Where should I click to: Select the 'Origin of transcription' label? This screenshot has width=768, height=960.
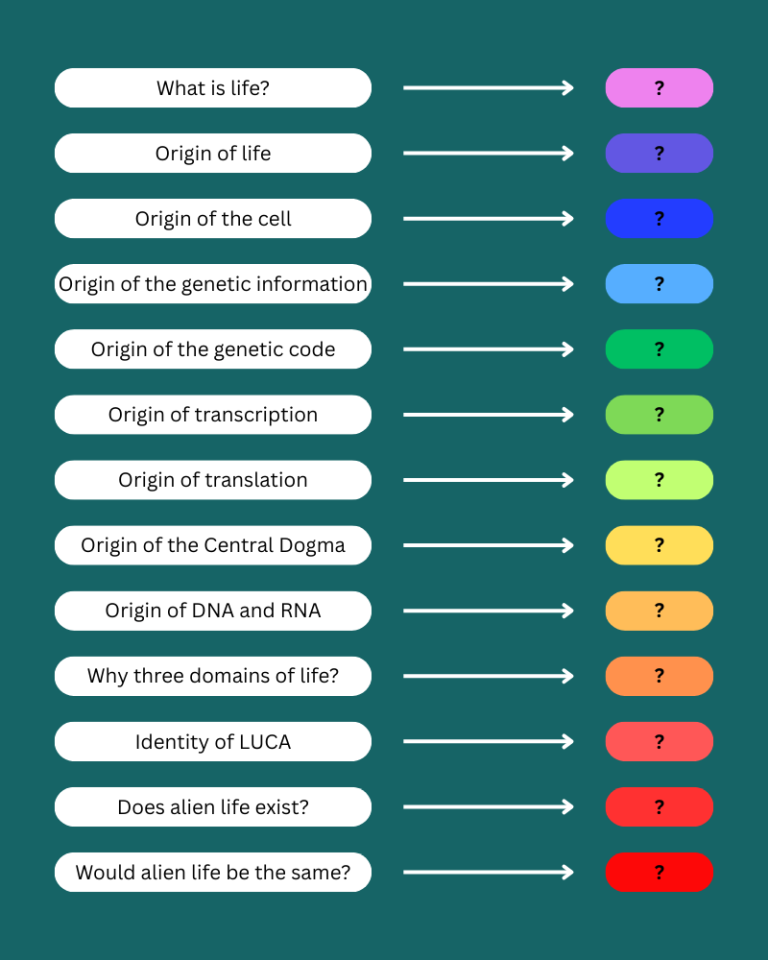click(x=213, y=414)
